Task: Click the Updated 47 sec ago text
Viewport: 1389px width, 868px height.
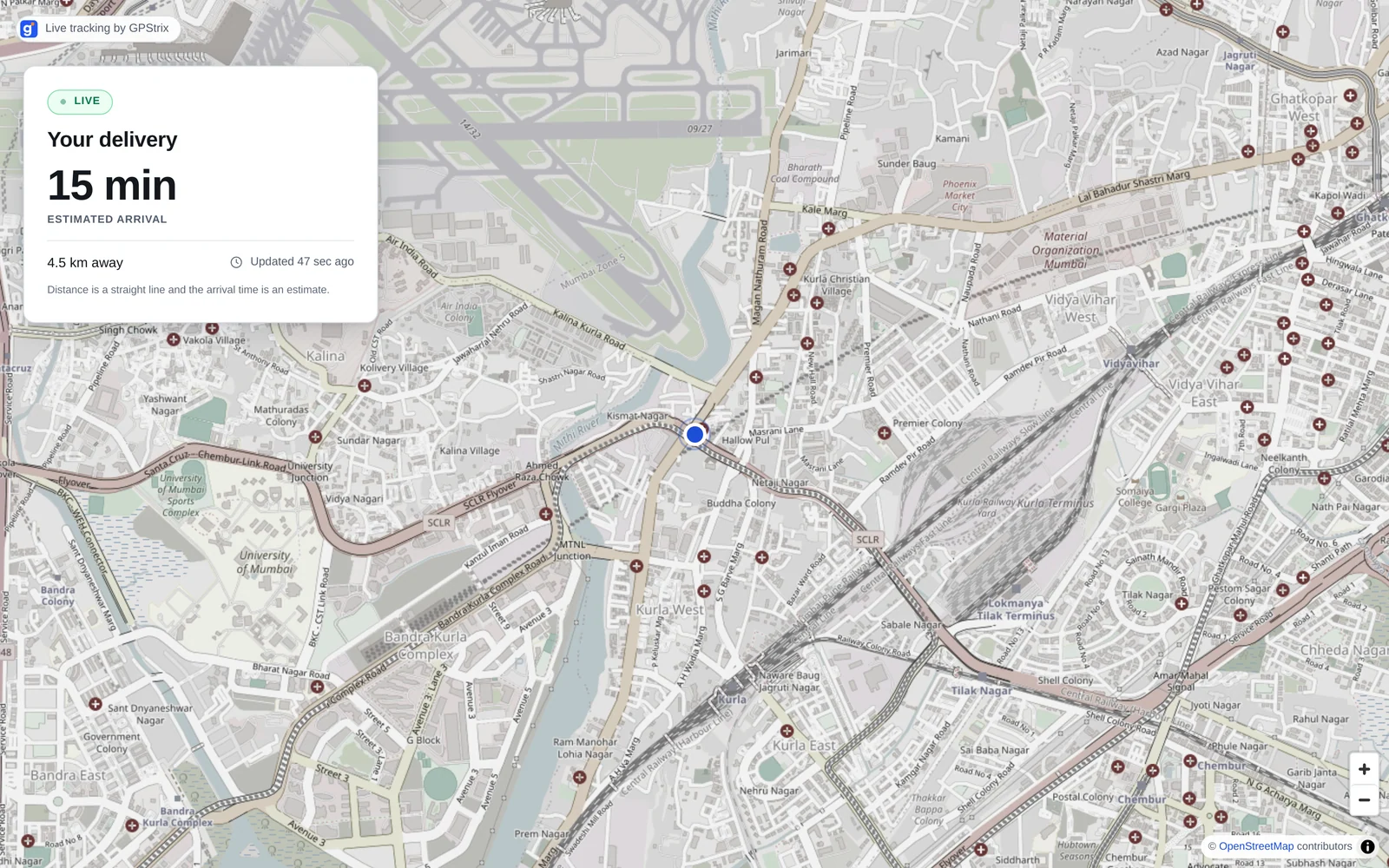Action: pyautogui.click(x=302, y=262)
